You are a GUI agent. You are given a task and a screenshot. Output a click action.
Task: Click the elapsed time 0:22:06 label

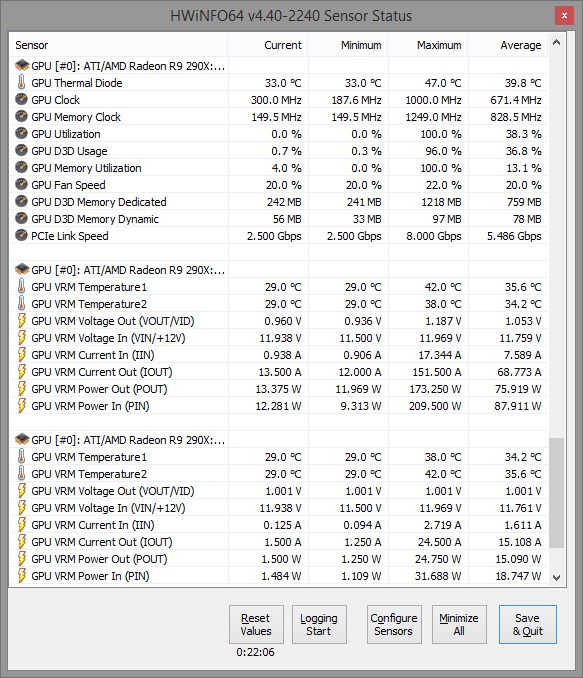pyautogui.click(x=256, y=652)
